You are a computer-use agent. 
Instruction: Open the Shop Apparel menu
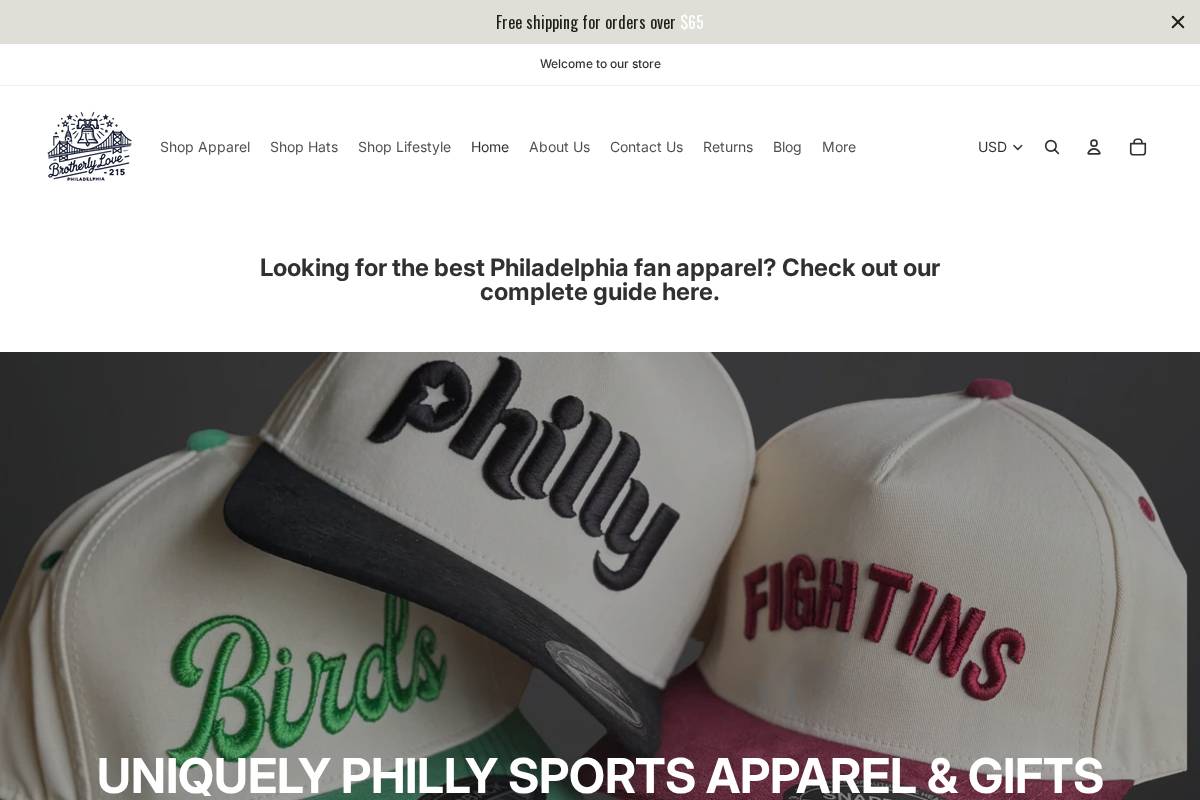point(205,147)
